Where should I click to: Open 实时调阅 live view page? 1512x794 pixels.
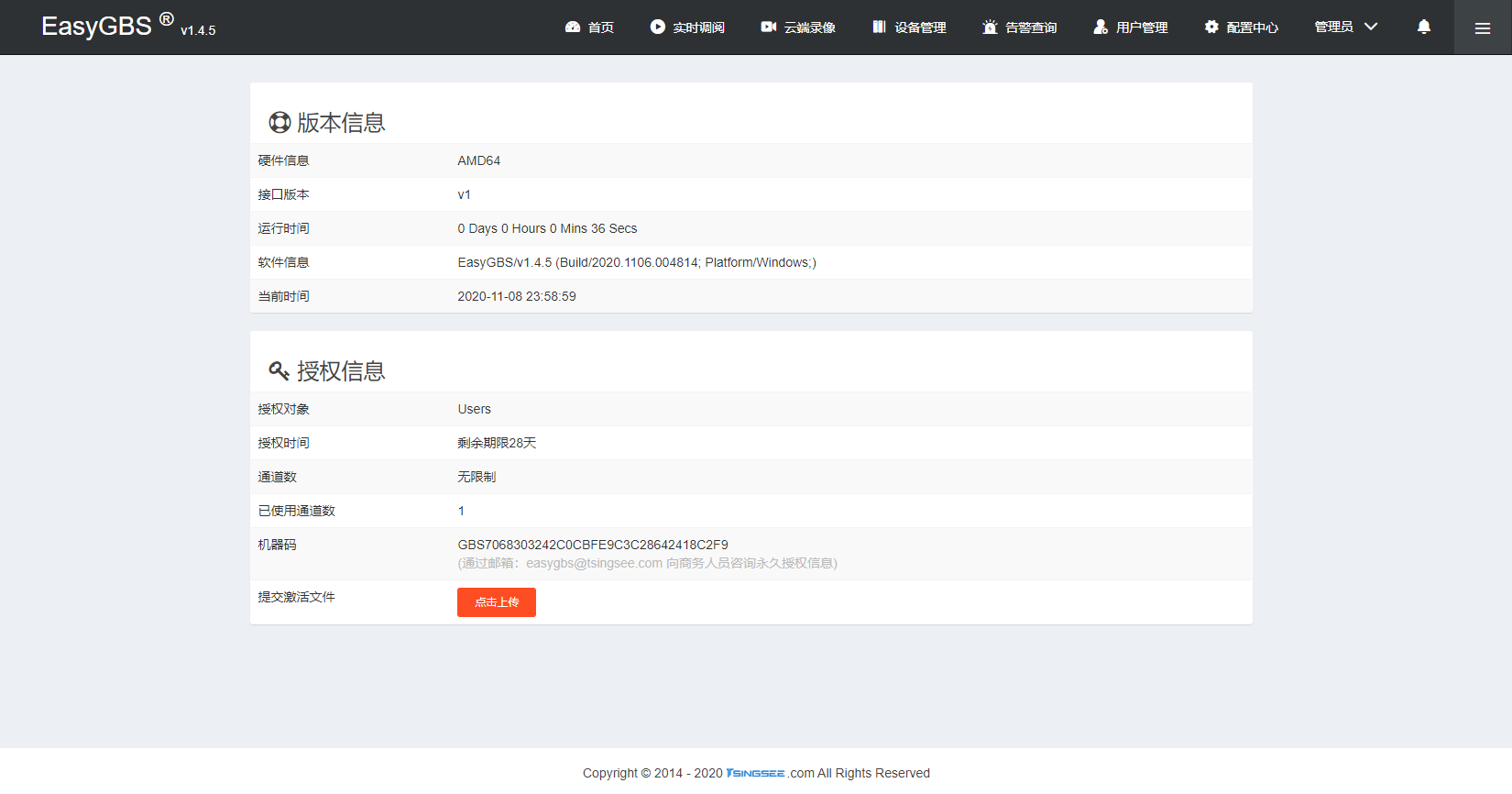click(x=687, y=28)
